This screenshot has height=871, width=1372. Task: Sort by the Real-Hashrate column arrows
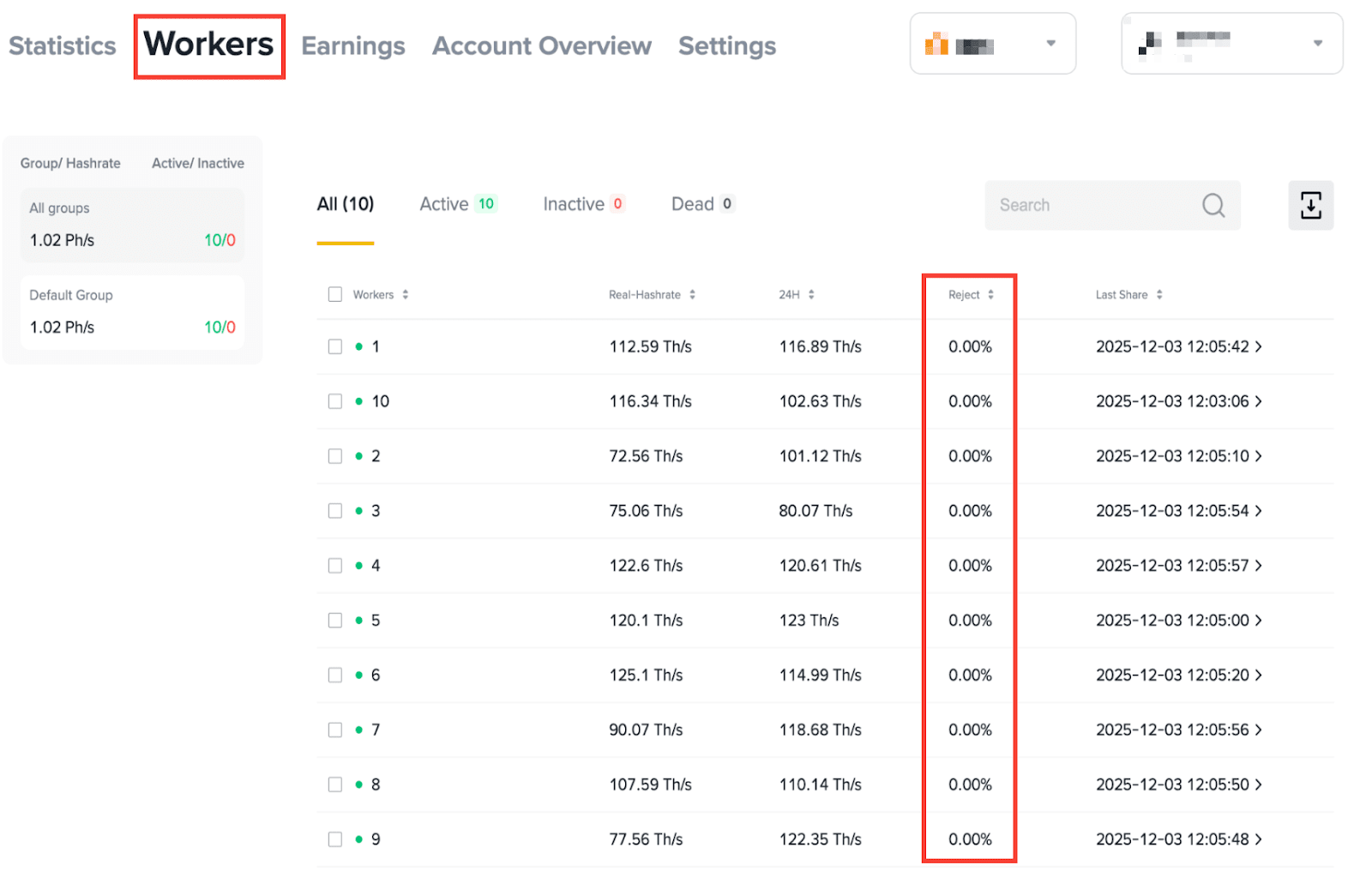692,295
